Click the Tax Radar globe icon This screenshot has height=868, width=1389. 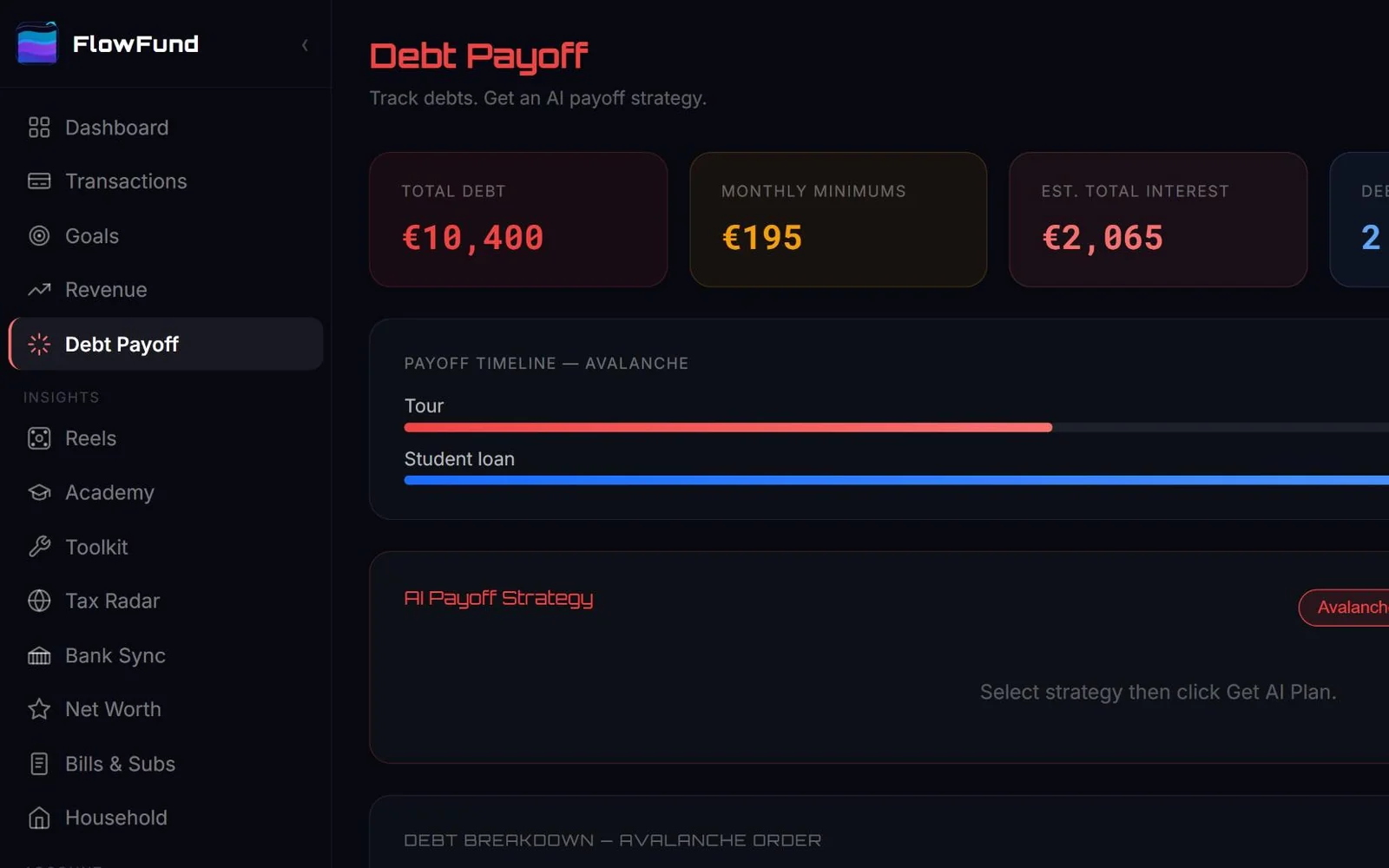pyautogui.click(x=39, y=601)
